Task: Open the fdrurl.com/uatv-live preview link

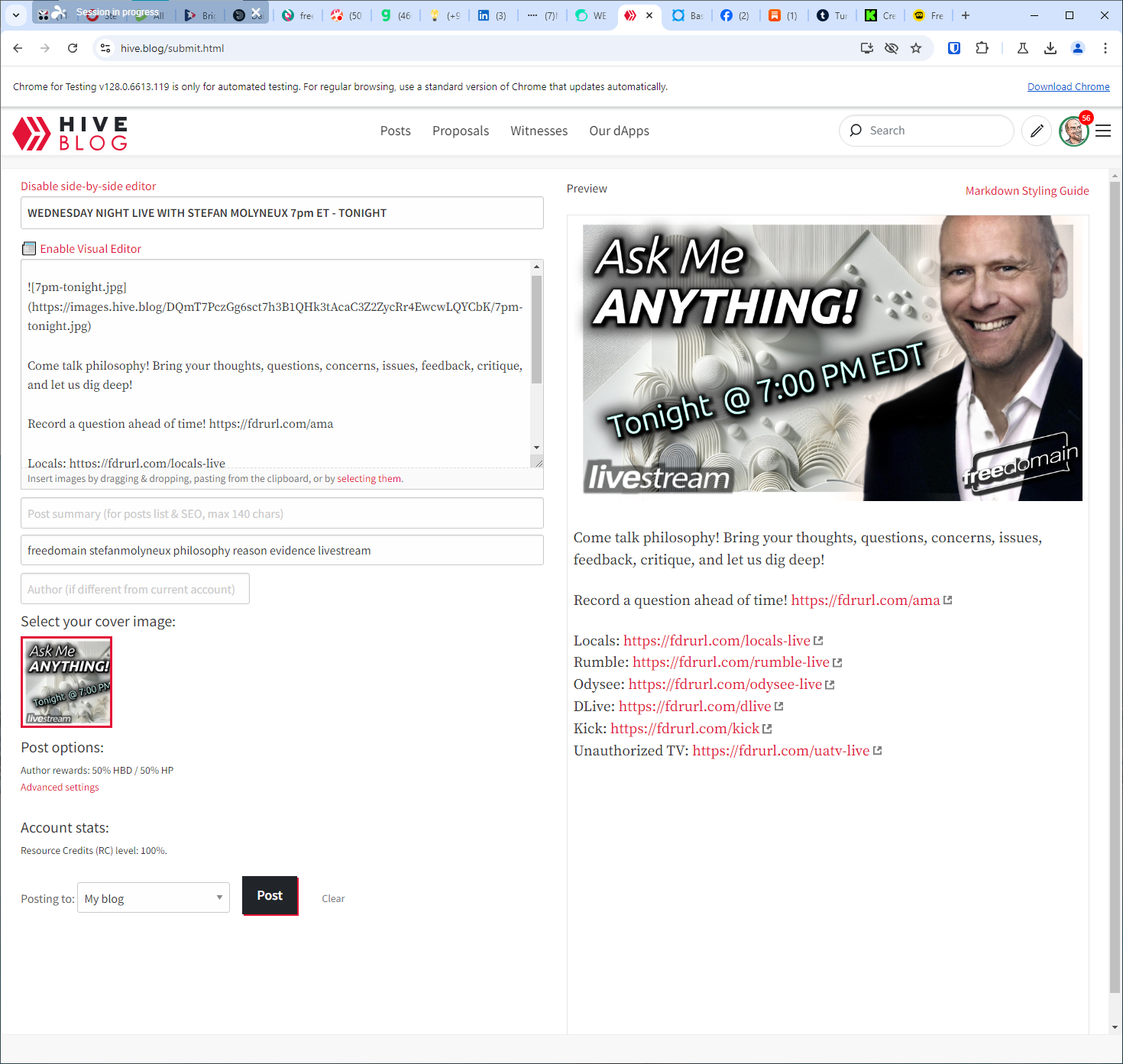Action: [x=781, y=751]
